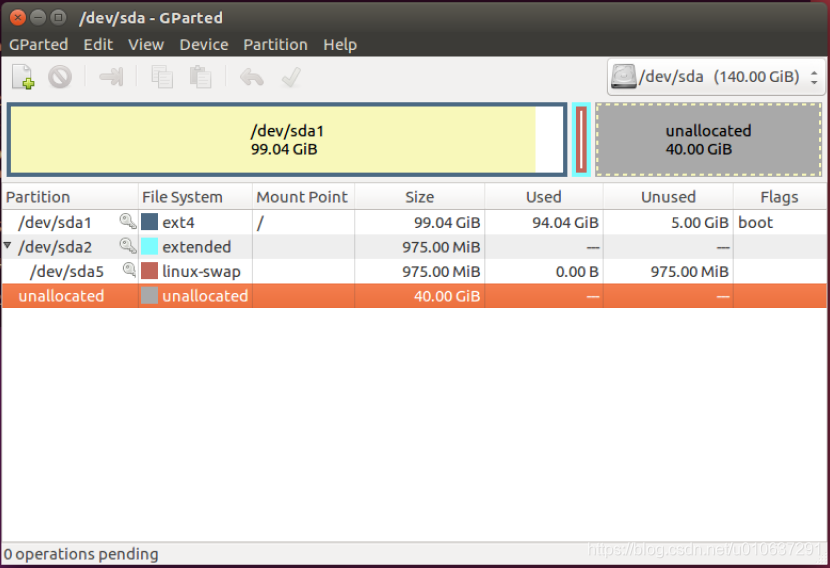Click the ext4 blue color swatch
The image size is (830, 568).
(149, 222)
